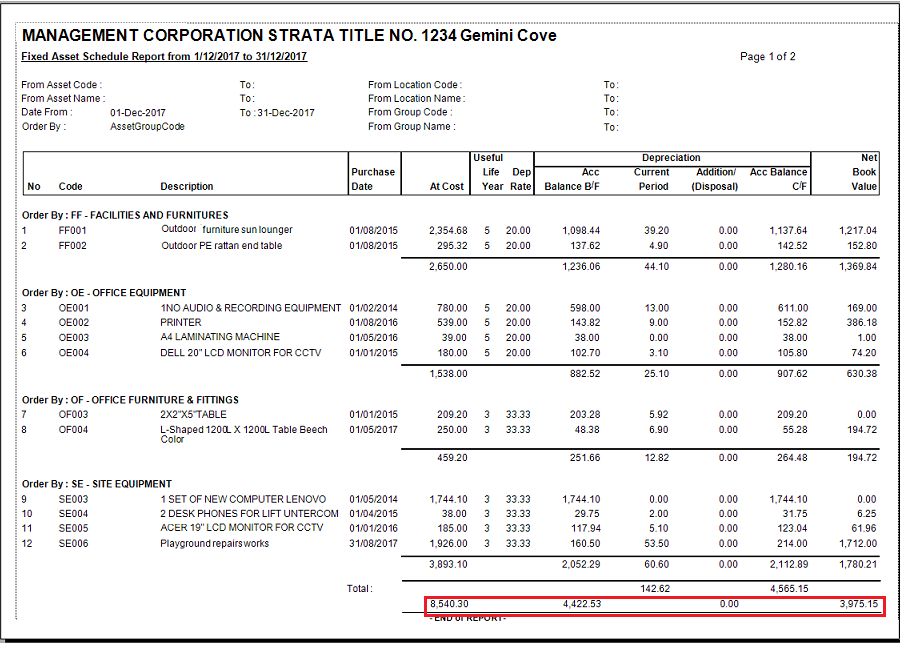Click the AssetGroupCode order by value
This screenshot has height=653, width=911.
pyautogui.click(x=147, y=127)
